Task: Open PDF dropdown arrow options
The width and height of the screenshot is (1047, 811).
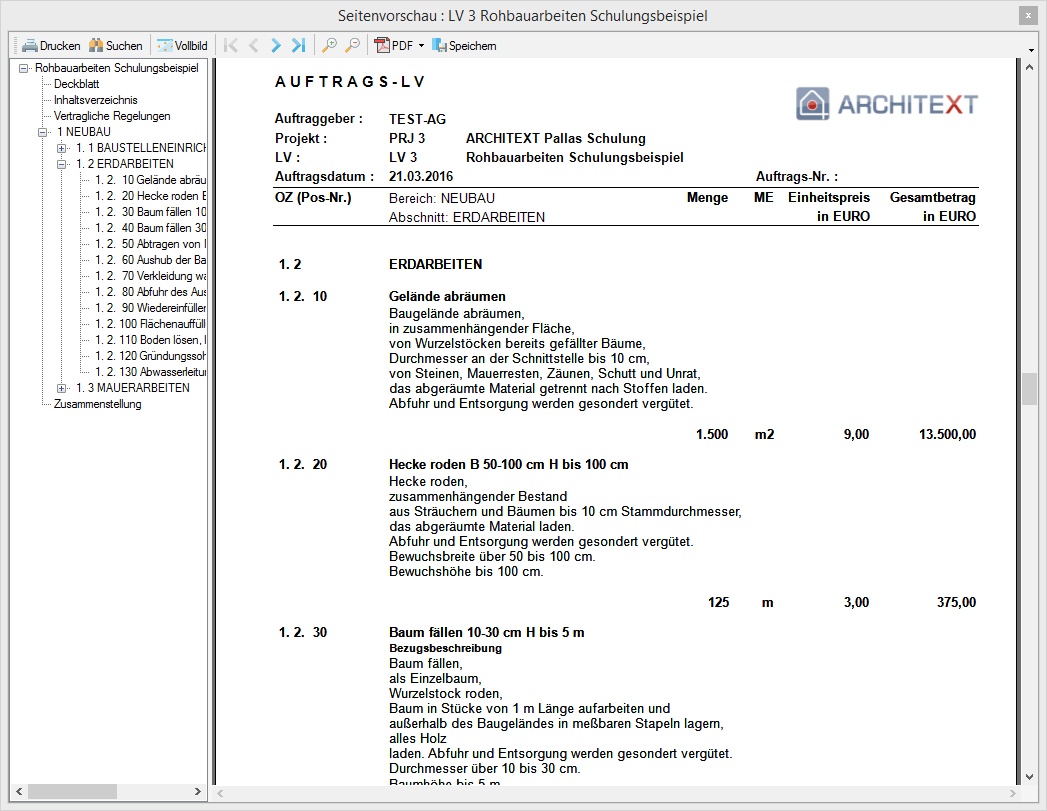Action: [421, 45]
